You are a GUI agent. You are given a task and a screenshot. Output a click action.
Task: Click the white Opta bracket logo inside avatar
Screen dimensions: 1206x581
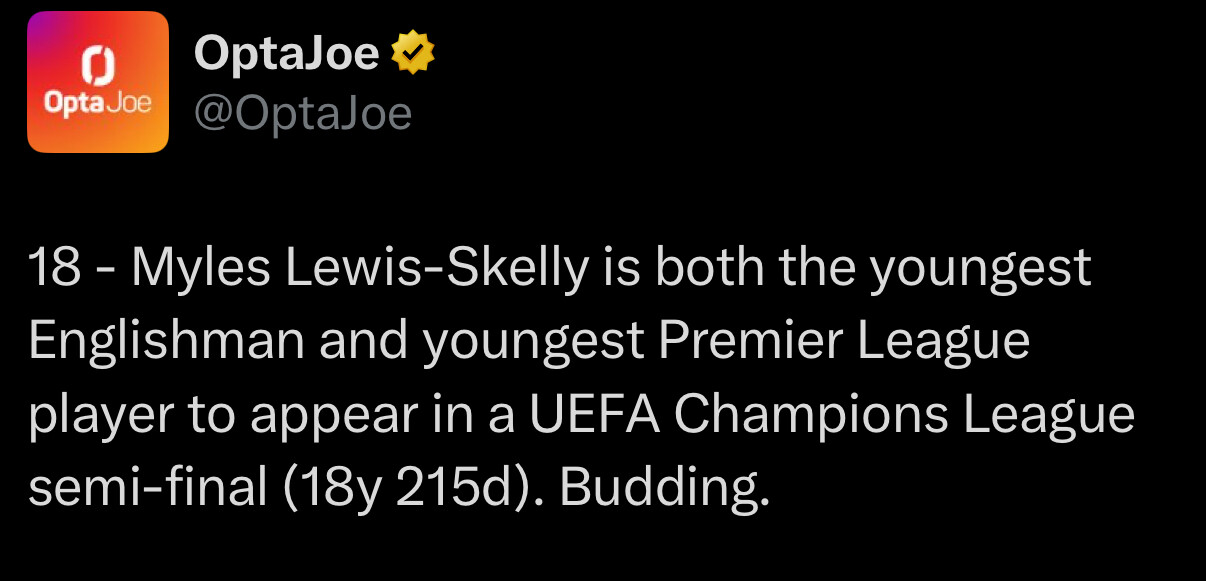(98, 63)
